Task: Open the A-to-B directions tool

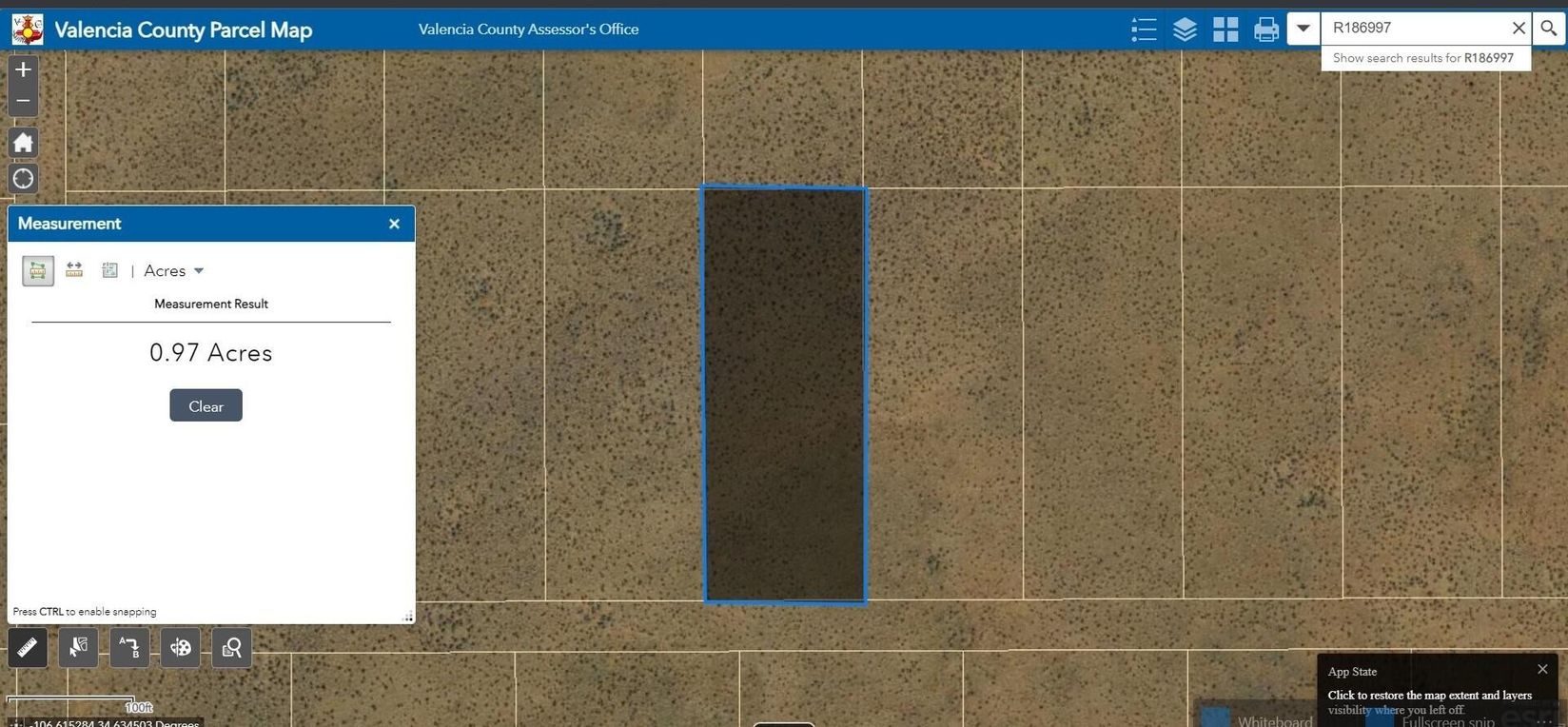Action: click(x=129, y=648)
